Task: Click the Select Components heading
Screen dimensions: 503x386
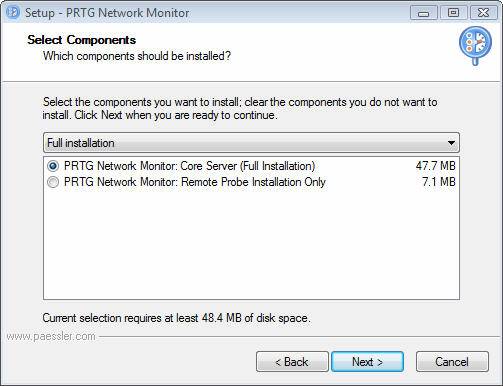Action: click(x=82, y=40)
